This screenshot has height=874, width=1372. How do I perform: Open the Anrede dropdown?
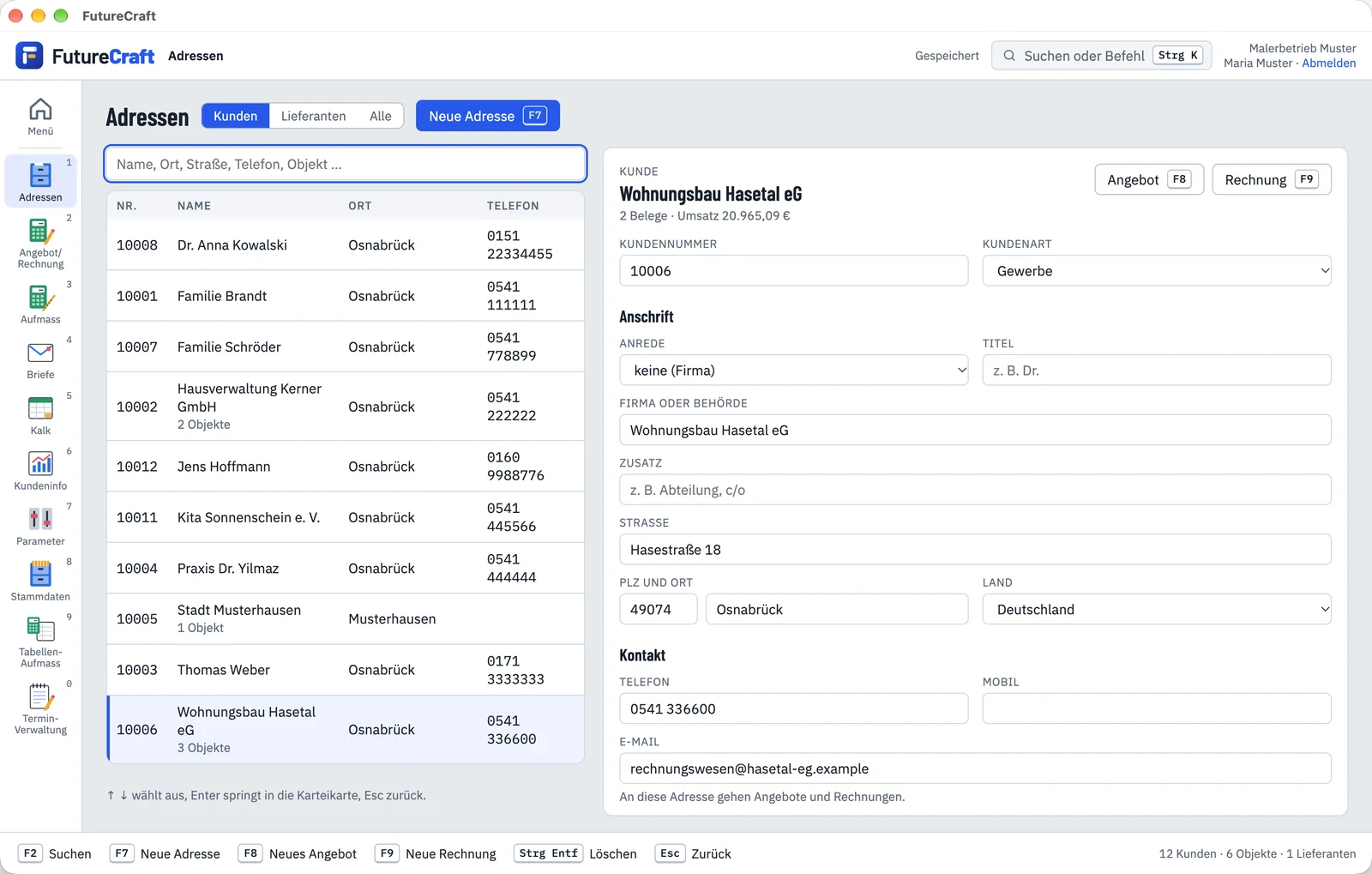click(794, 371)
